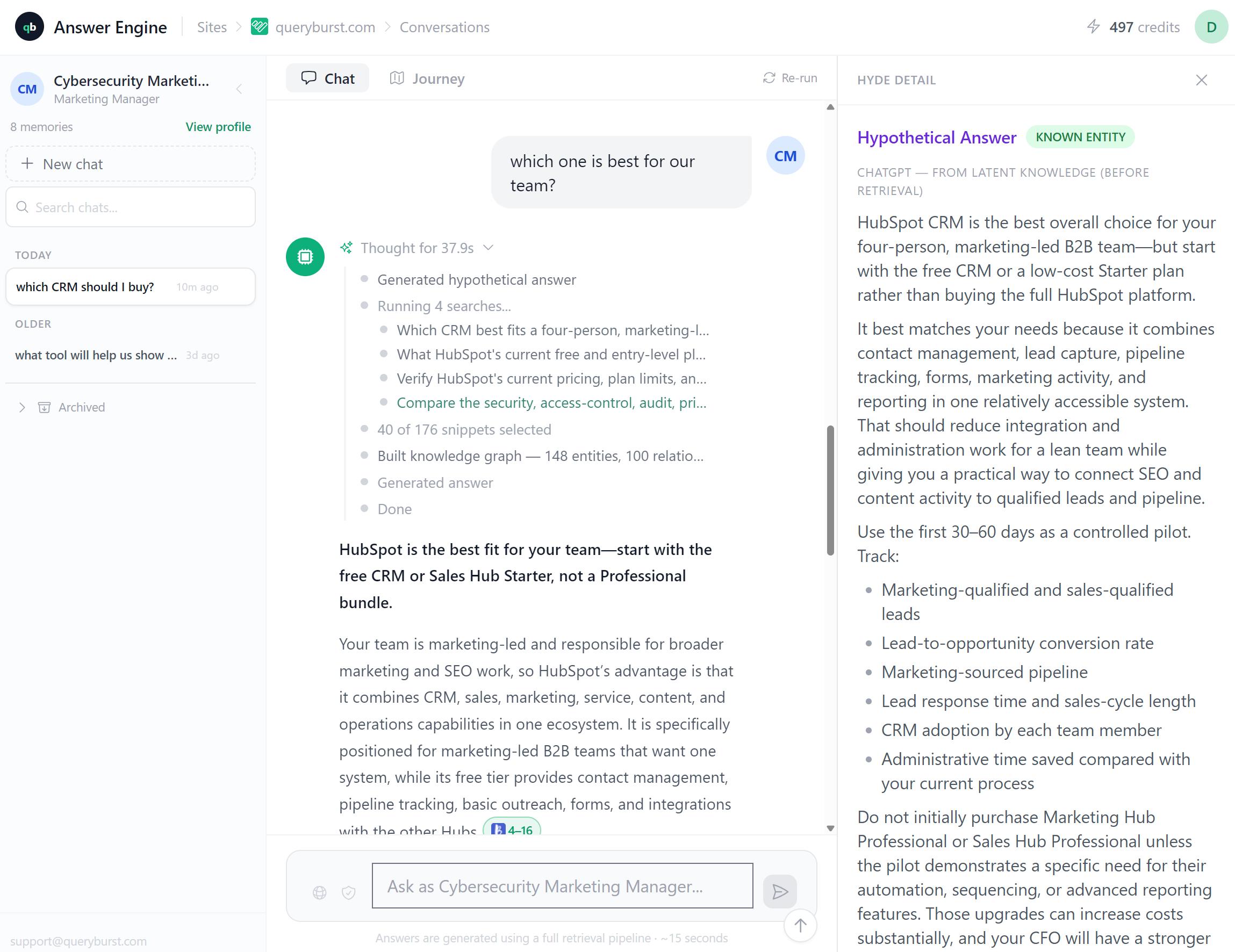This screenshot has width=1235, height=952.
Task: Select 'Which CRM best fits a four-person' search
Action: 552,330
